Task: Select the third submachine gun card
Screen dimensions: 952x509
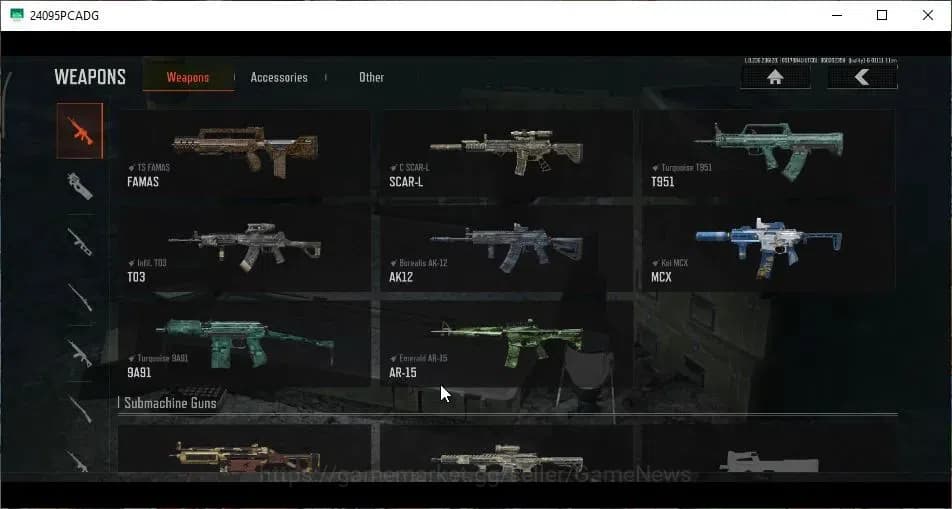Action: click(768, 449)
